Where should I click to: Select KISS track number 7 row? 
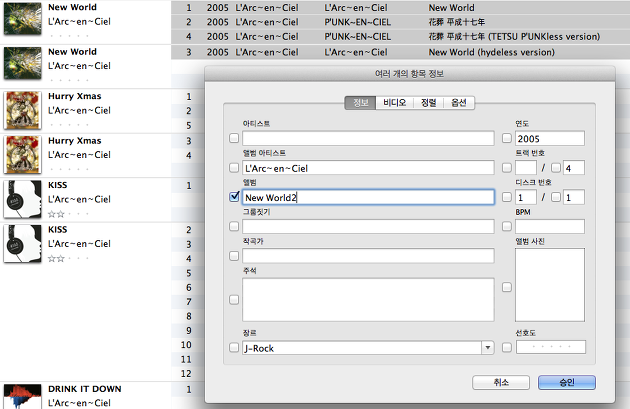click(188, 302)
